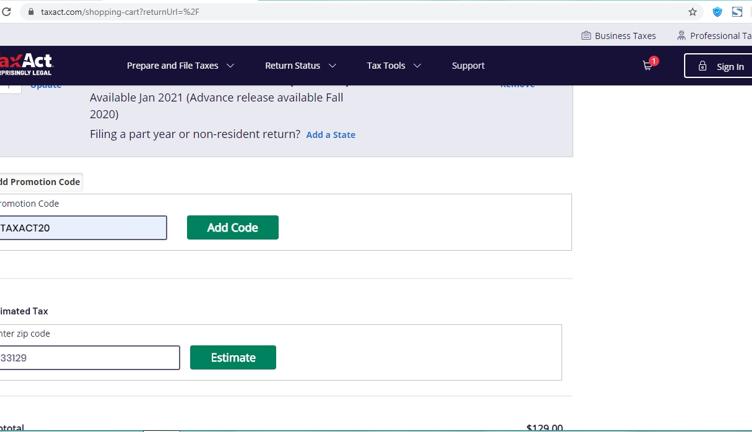Click the Remove link
Viewport: 752px width, 432px height.
pos(517,86)
